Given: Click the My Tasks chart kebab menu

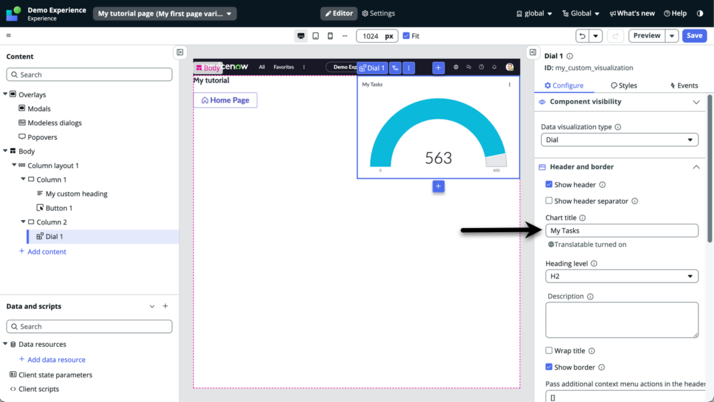Looking at the screenshot, I should pos(510,85).
